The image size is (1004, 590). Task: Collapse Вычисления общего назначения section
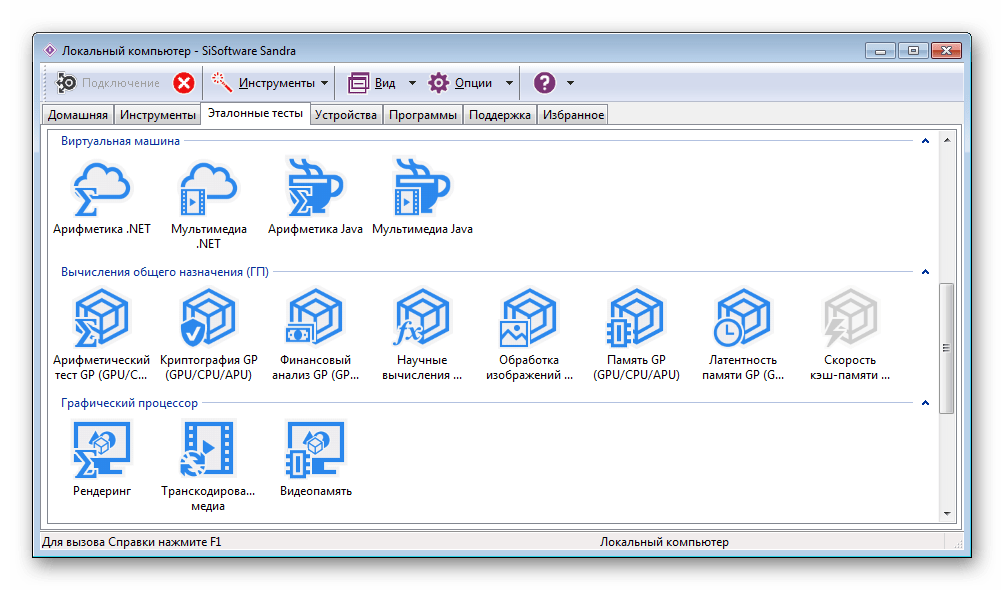[925, 272]
